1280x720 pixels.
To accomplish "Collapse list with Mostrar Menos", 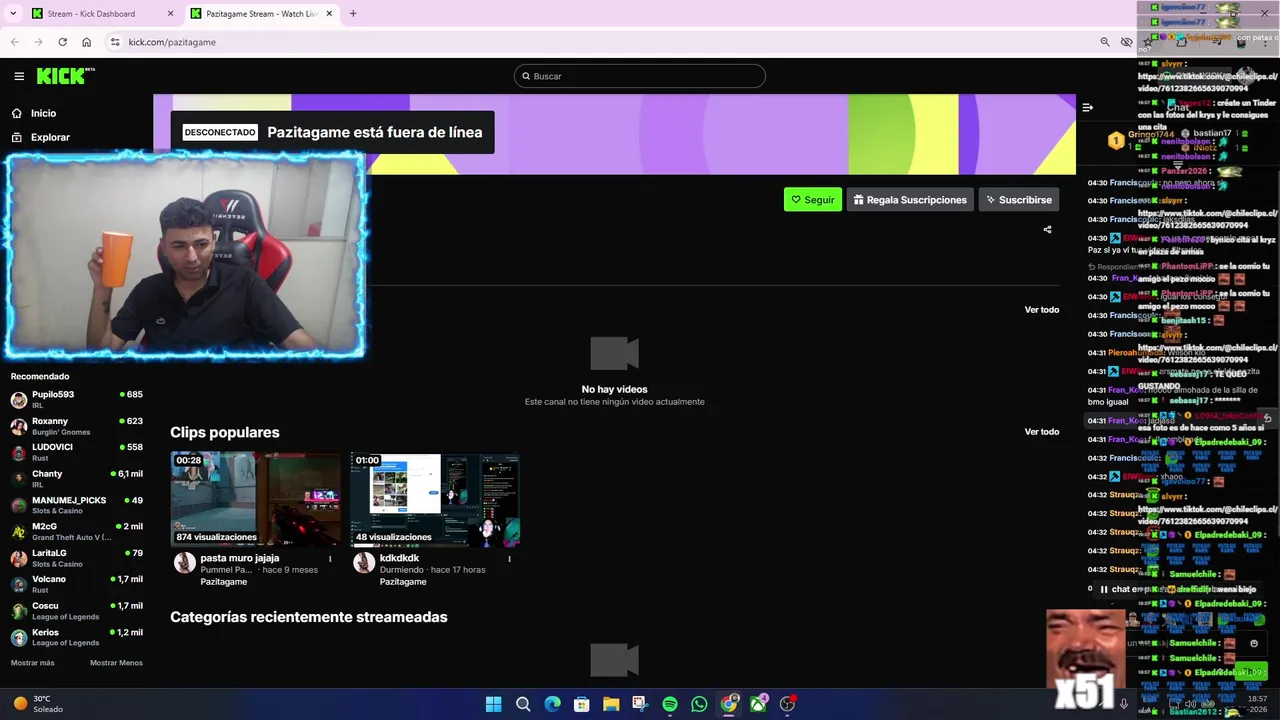I will 116,663.
